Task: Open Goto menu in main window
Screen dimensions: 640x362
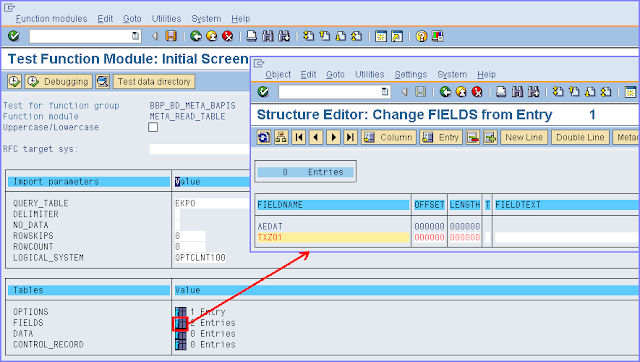Action: point(132,19)
